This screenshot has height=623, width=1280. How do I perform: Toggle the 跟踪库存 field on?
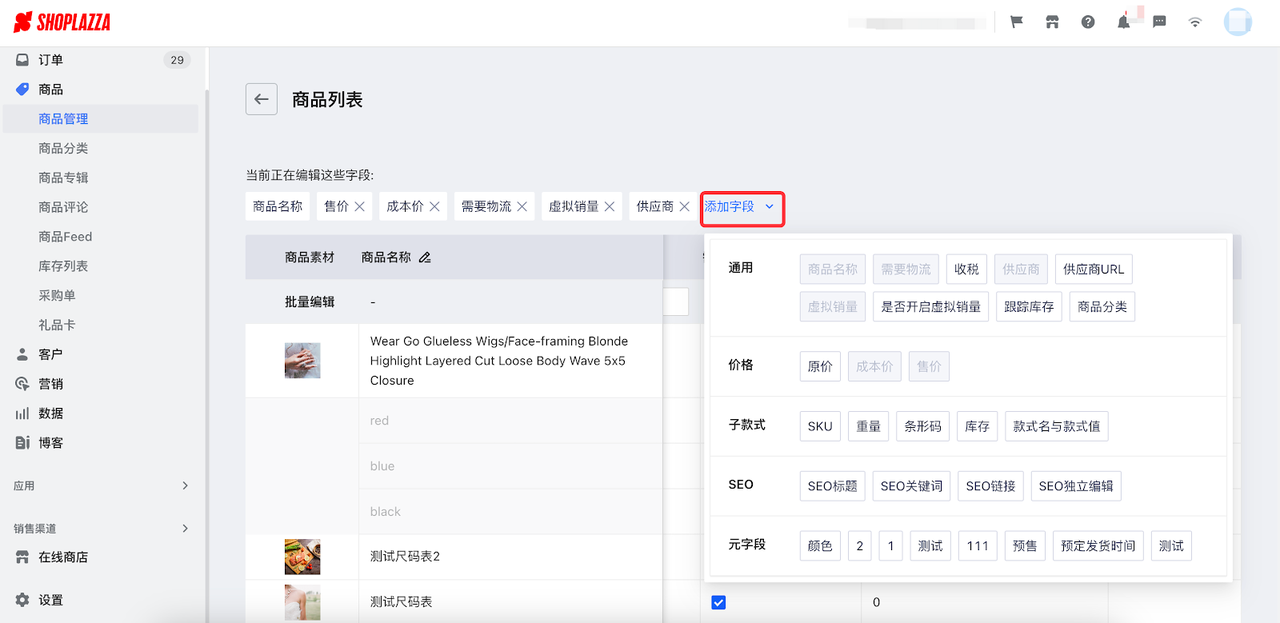1028,306
